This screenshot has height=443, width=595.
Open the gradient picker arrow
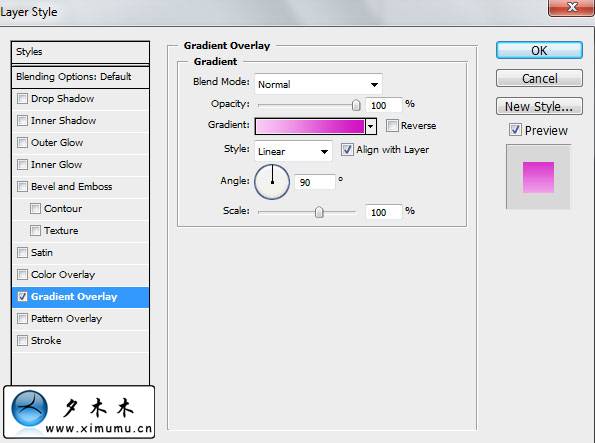pos(371,126)
